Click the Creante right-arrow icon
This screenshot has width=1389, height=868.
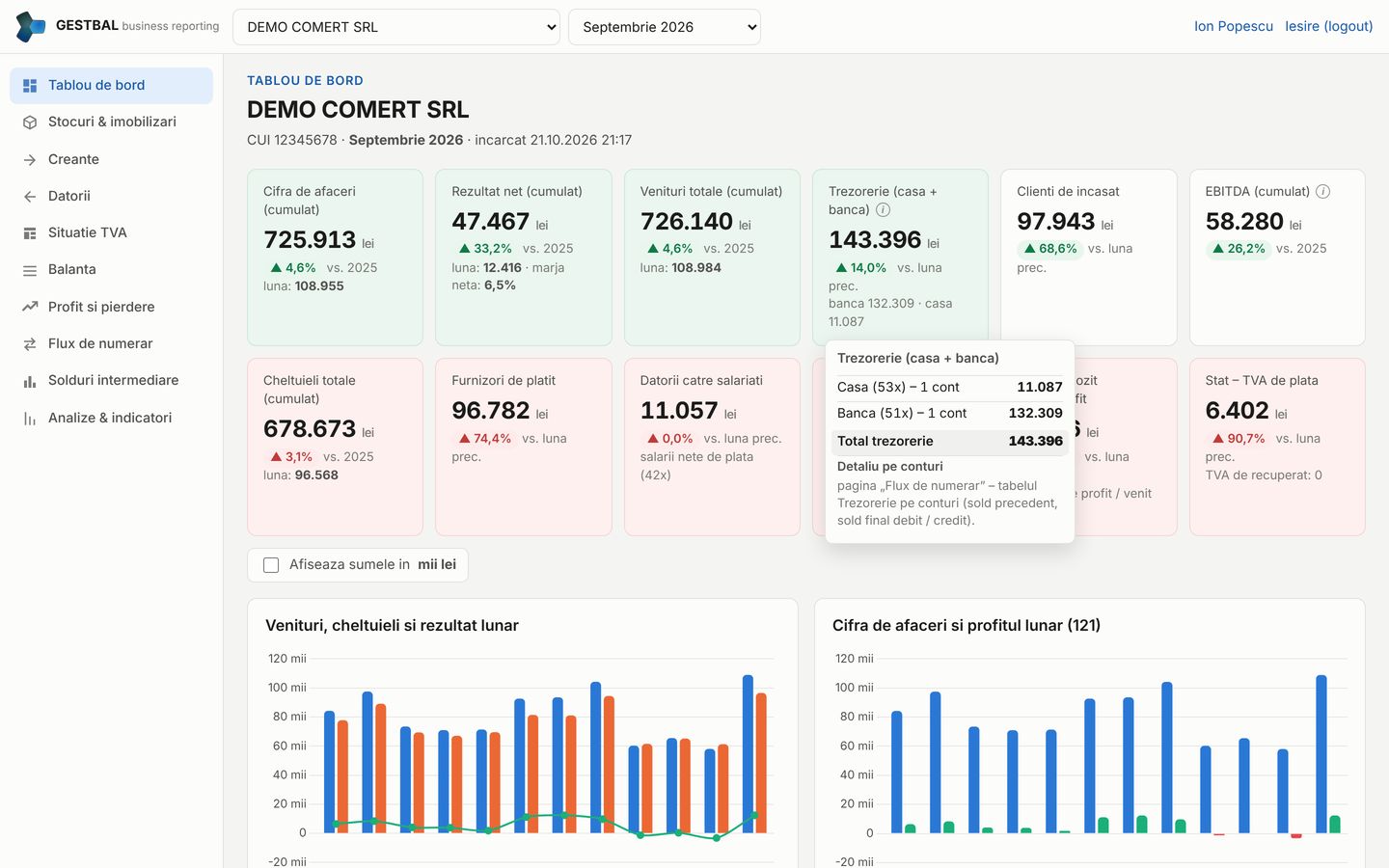(30, 160)
